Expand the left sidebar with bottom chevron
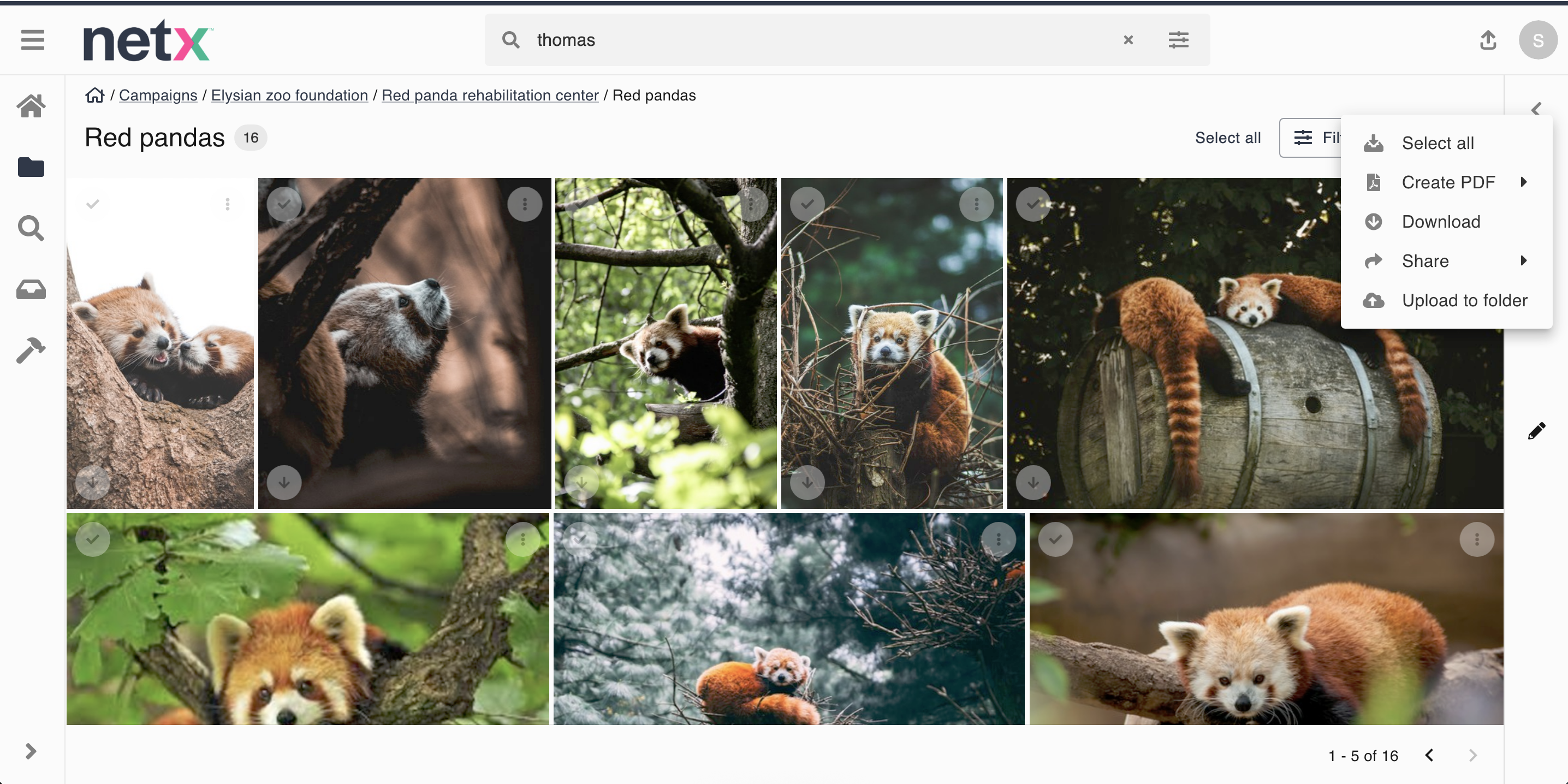Image resolution: width=1568 pixels, height=784 pixels. coord(31,751)
